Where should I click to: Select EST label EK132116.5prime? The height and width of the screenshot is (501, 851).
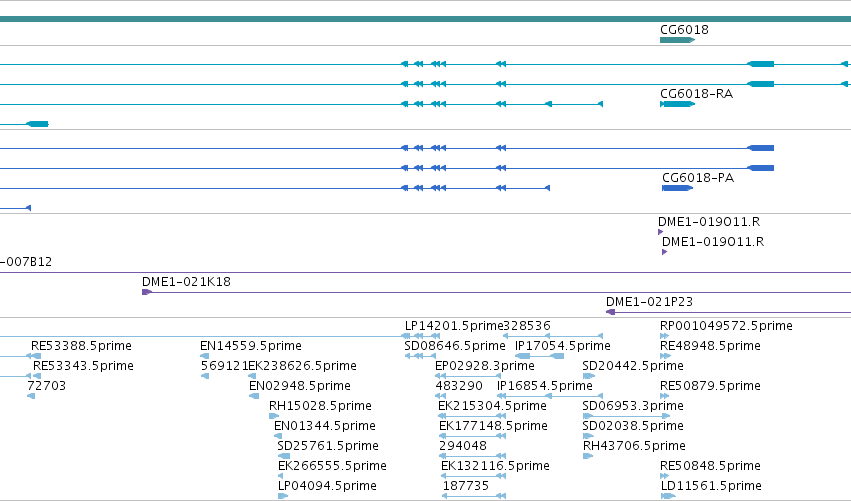[x=496, y=466]
